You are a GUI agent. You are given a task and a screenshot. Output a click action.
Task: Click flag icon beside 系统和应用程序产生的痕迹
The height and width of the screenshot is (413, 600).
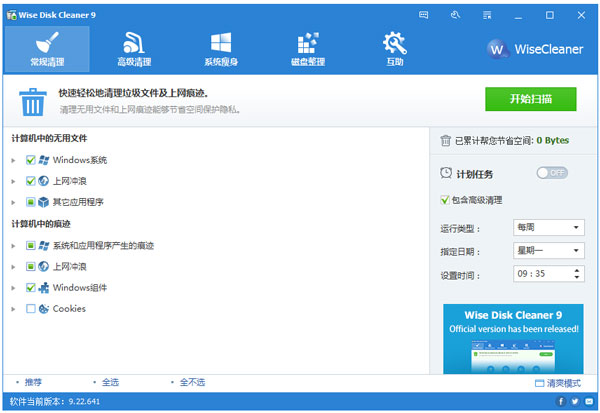[x=44, y=245]
